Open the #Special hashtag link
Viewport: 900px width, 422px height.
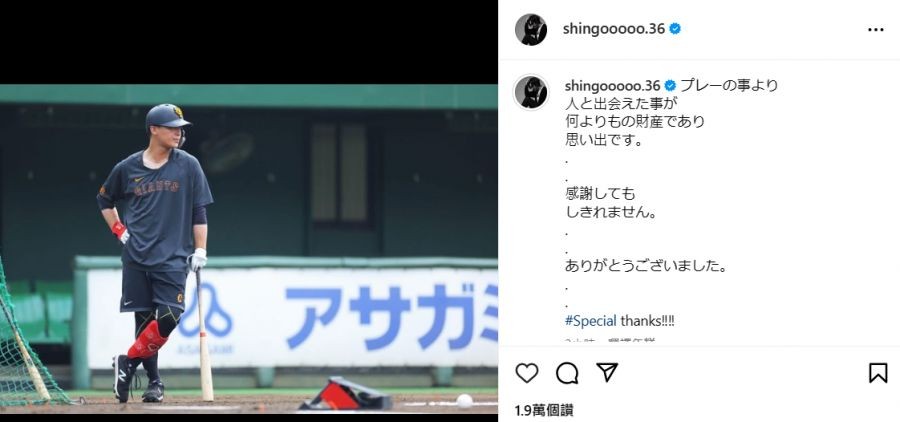[591, 321]
